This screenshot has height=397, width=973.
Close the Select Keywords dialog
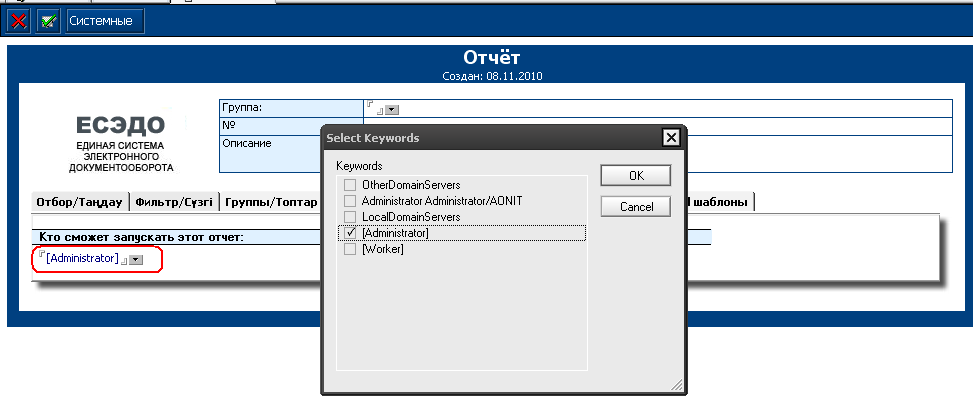click(x=670, y=137)
